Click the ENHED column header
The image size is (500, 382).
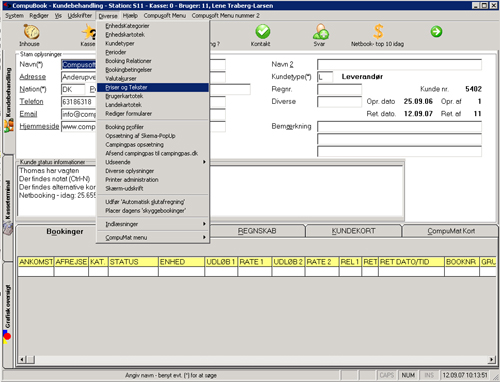(182, 262)
